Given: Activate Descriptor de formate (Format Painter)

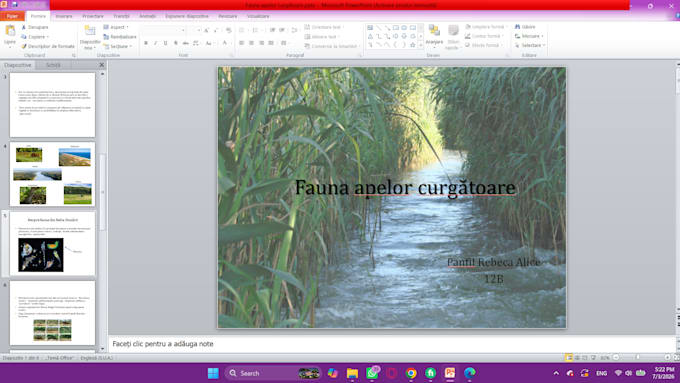Looking at the screenshot, I should (x=48, y=46).
